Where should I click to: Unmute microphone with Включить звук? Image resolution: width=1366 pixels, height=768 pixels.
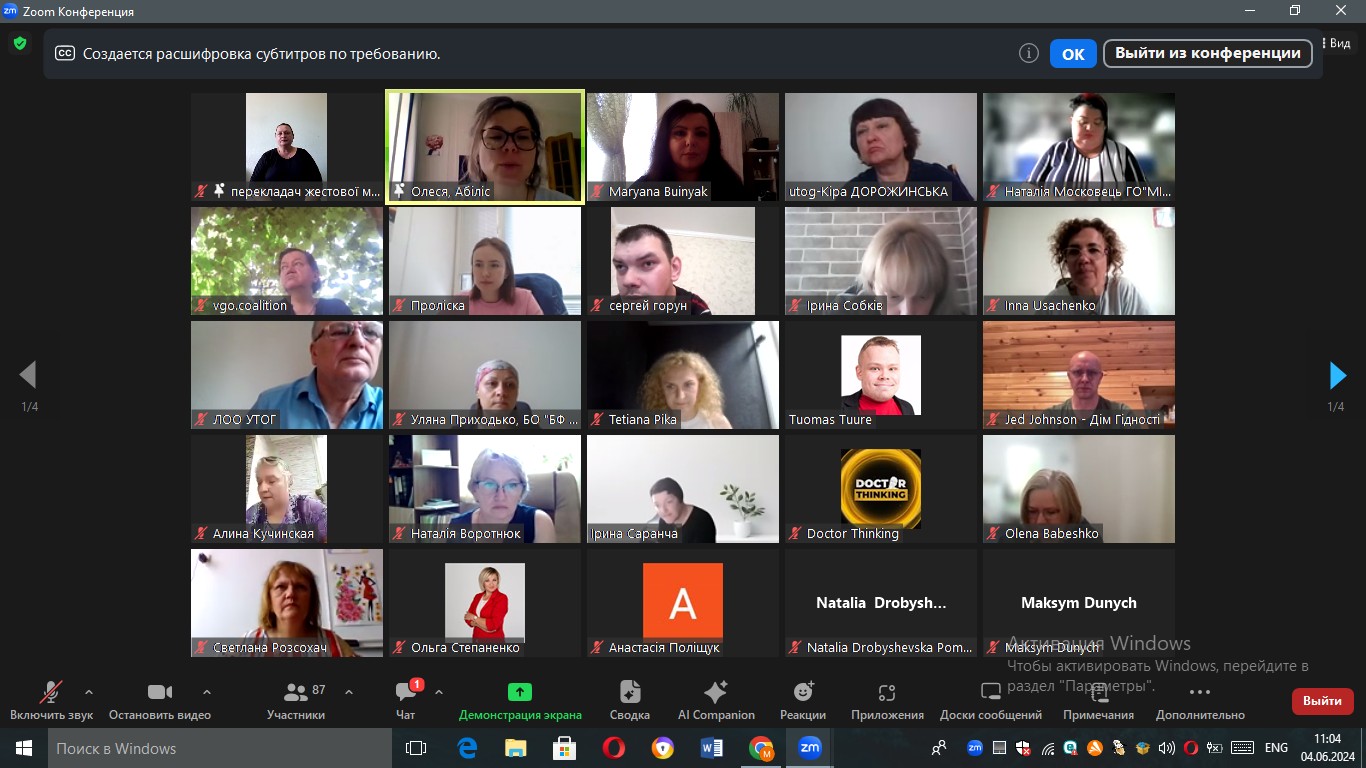(51, 700)
